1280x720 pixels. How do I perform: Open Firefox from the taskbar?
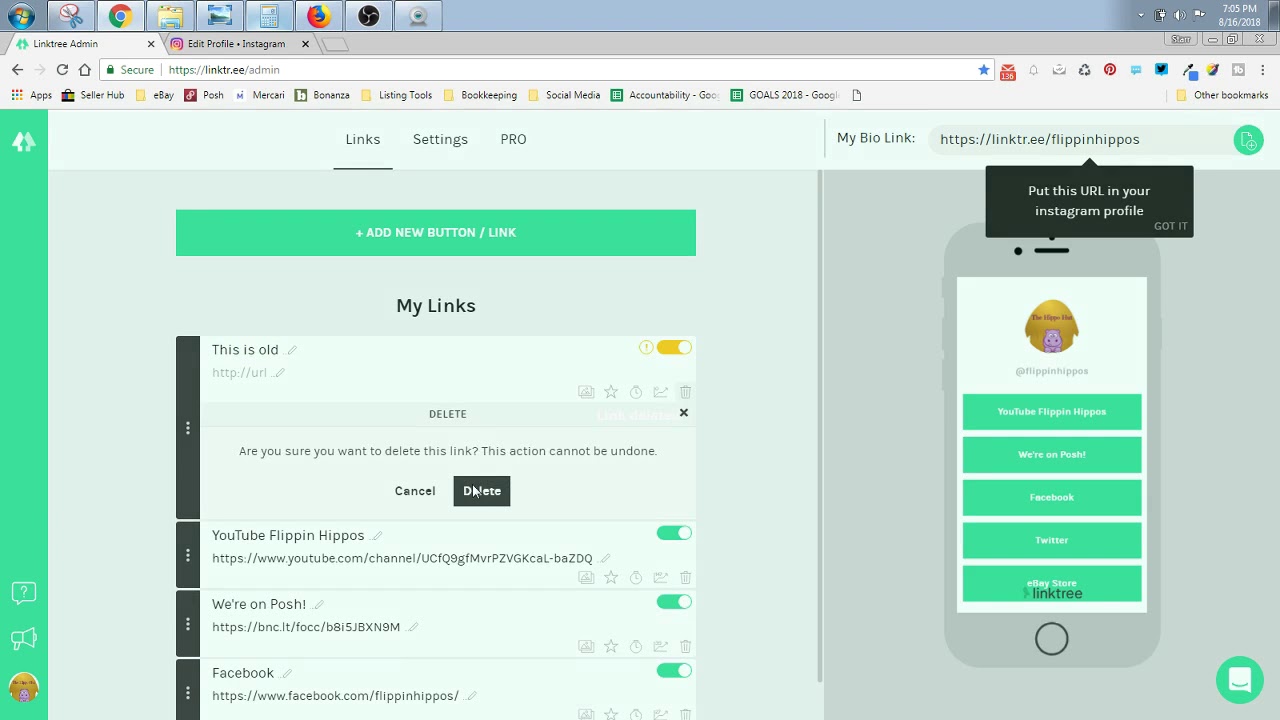(318, 15)
